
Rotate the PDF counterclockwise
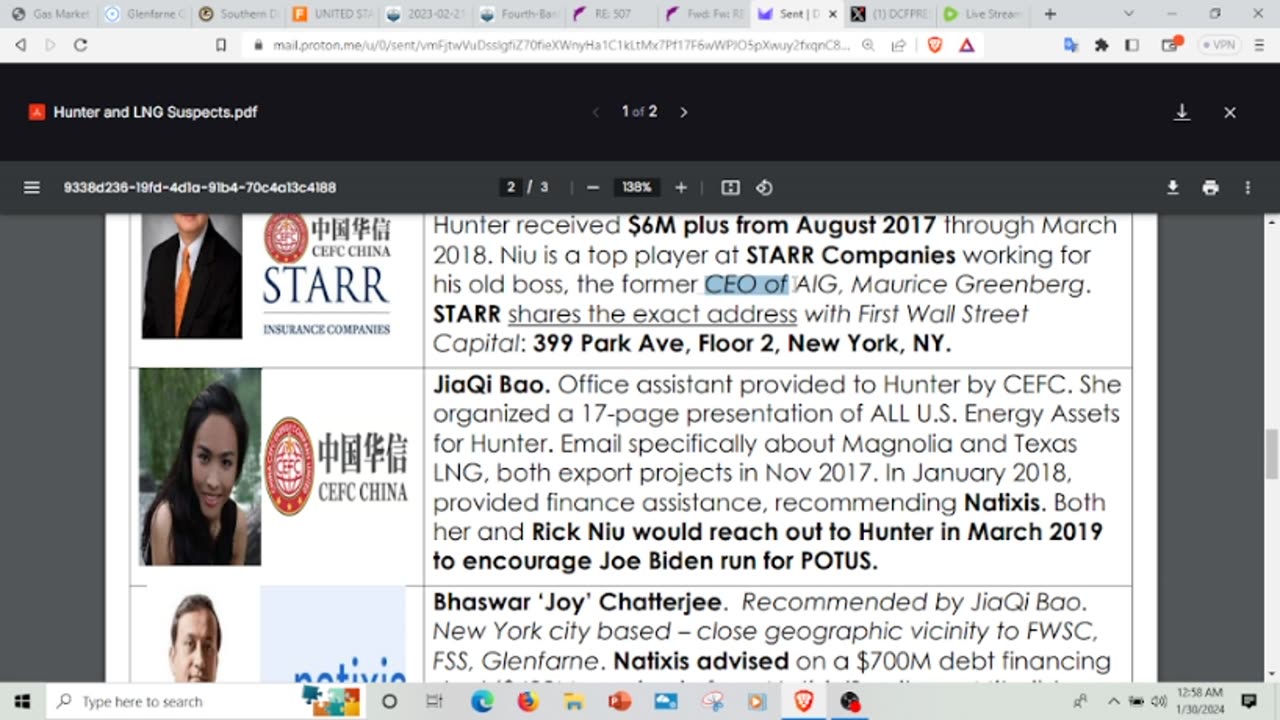[764, 187]
